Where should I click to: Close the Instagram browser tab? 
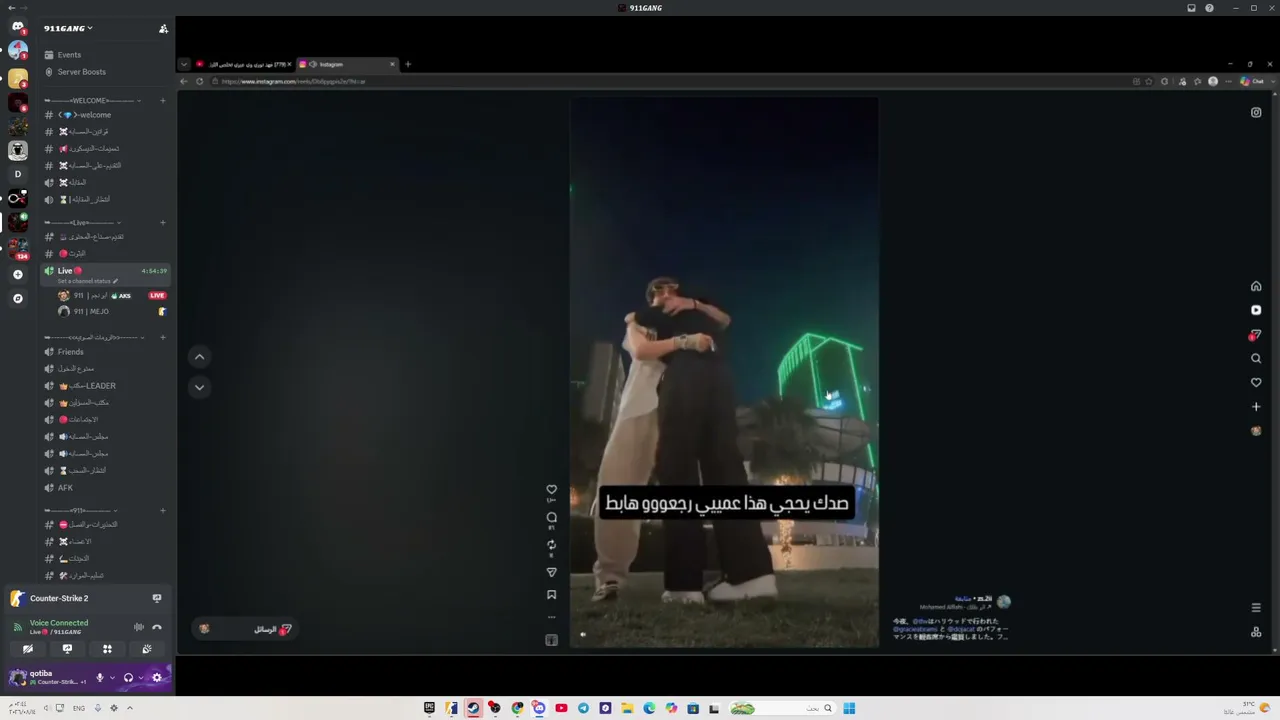coord(392,64)
